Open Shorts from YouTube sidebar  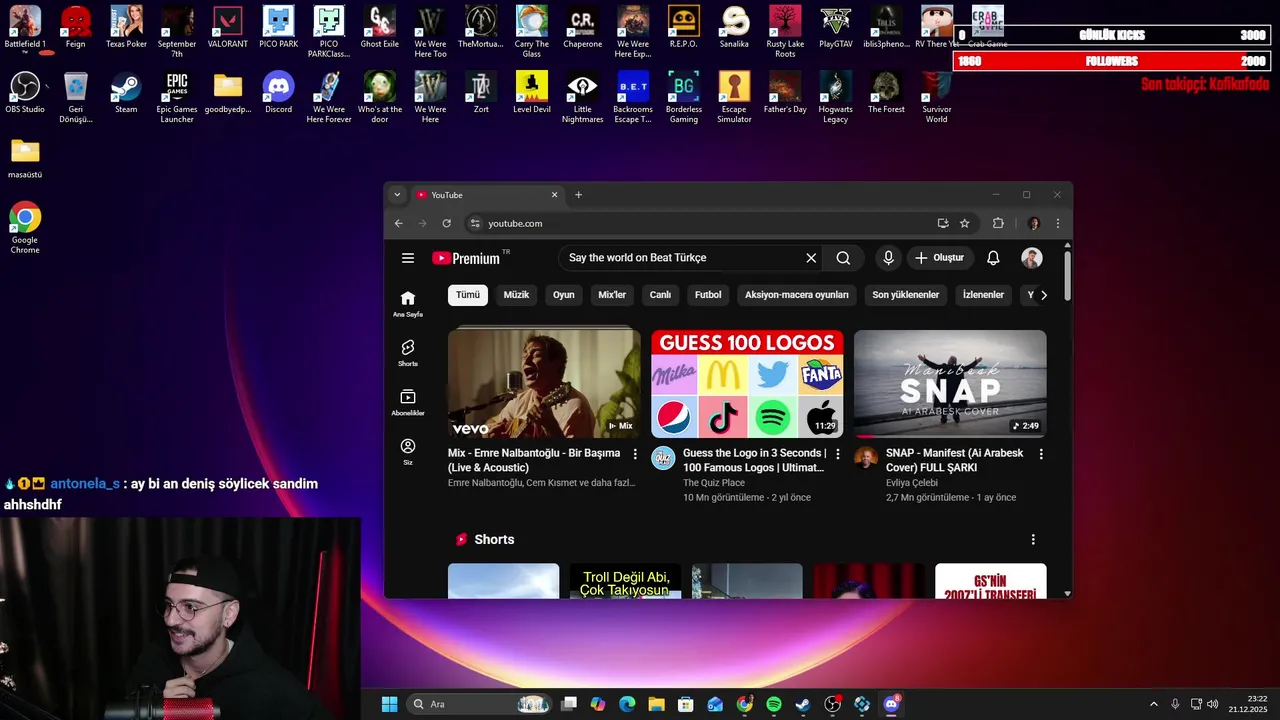408,353
